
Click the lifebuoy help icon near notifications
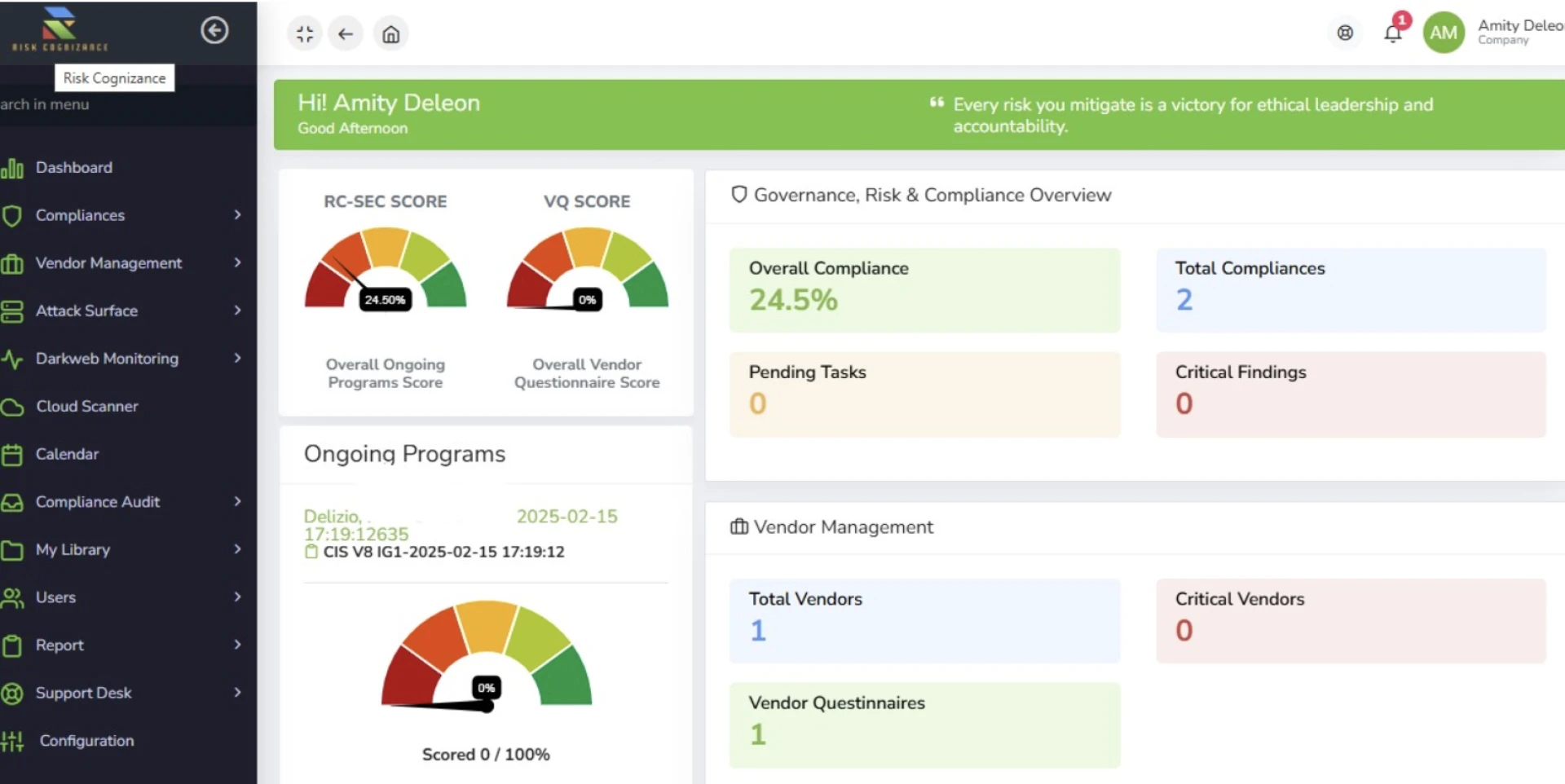(x=1345, y=33)
